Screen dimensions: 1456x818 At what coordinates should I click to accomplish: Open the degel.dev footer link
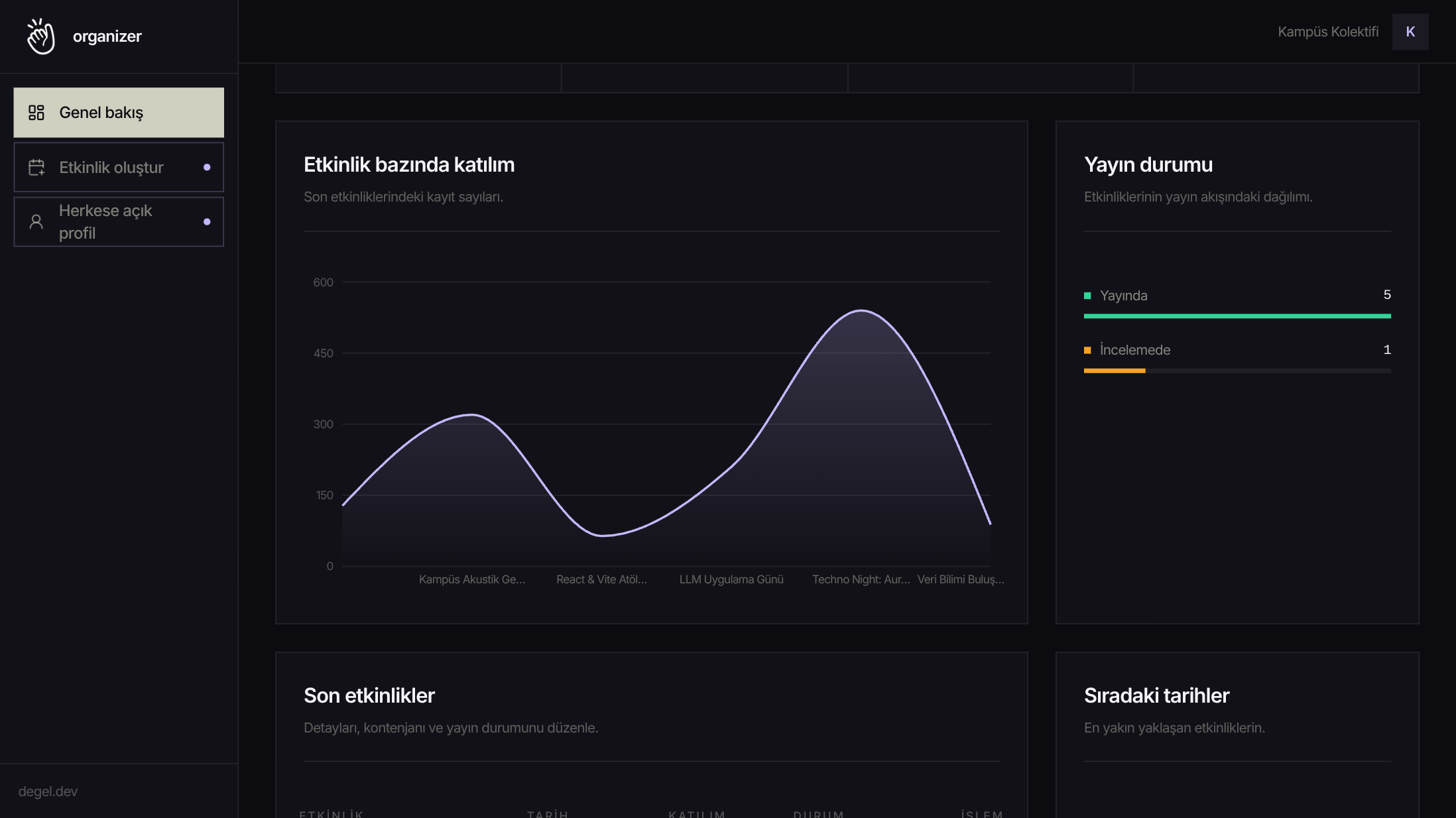click(48, 791)
